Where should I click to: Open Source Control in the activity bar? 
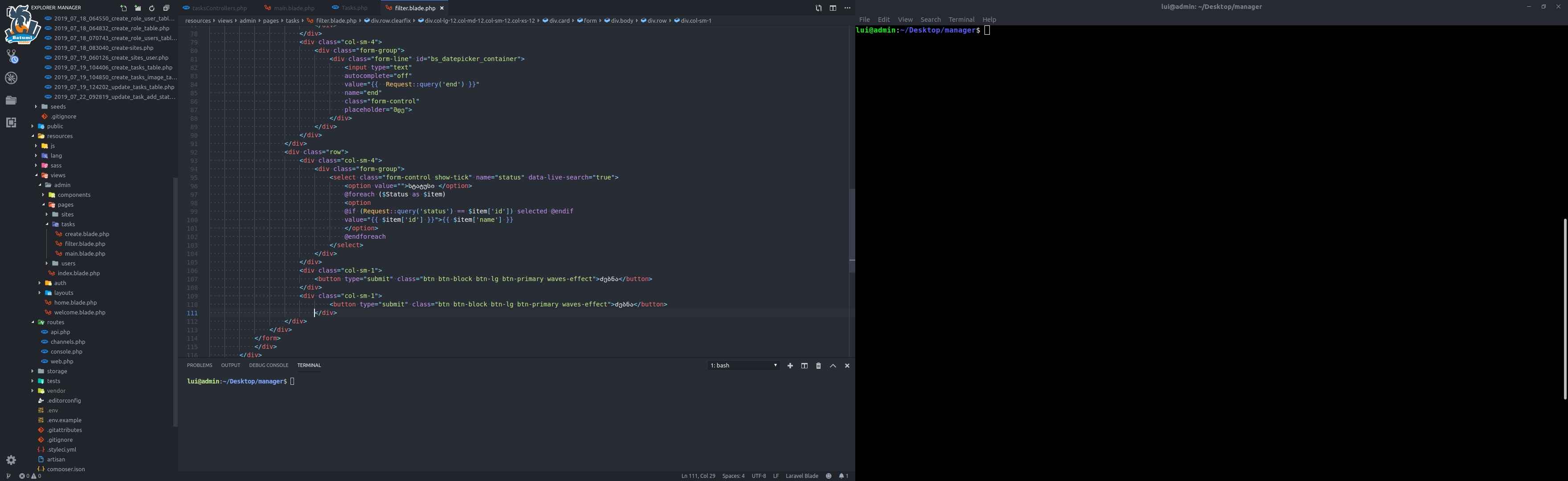pyautogui.click(x=12, y=57)
